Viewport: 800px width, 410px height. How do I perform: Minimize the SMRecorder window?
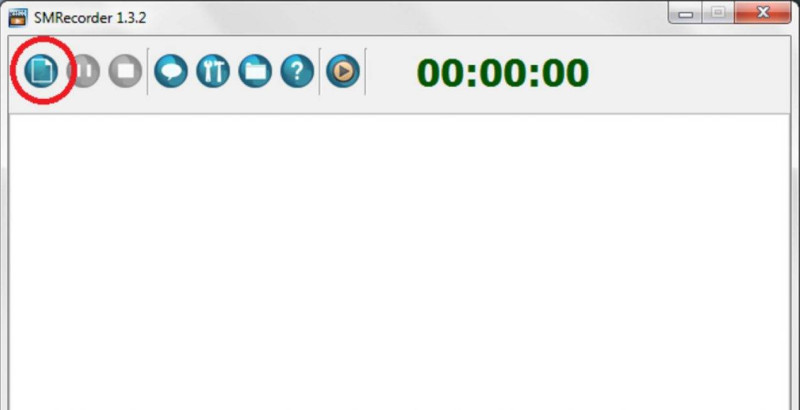(x=685, y=13)
